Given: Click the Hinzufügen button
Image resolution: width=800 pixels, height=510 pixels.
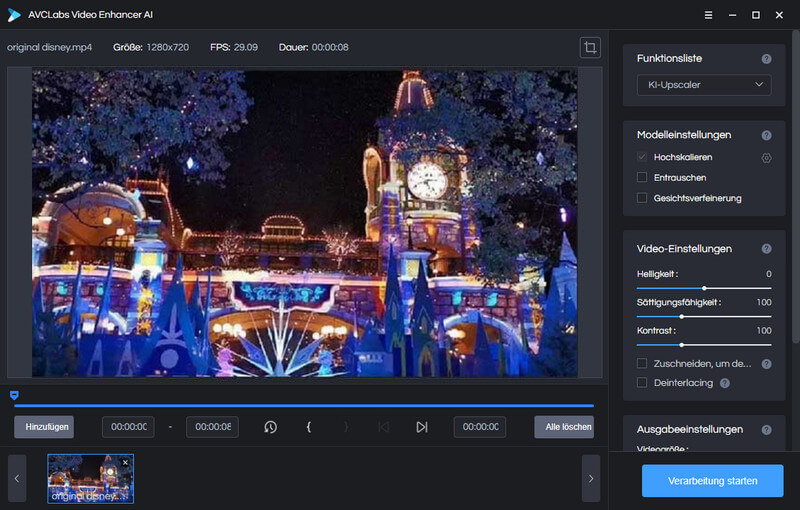Looking at the screenshot, I should pos(44,427).
